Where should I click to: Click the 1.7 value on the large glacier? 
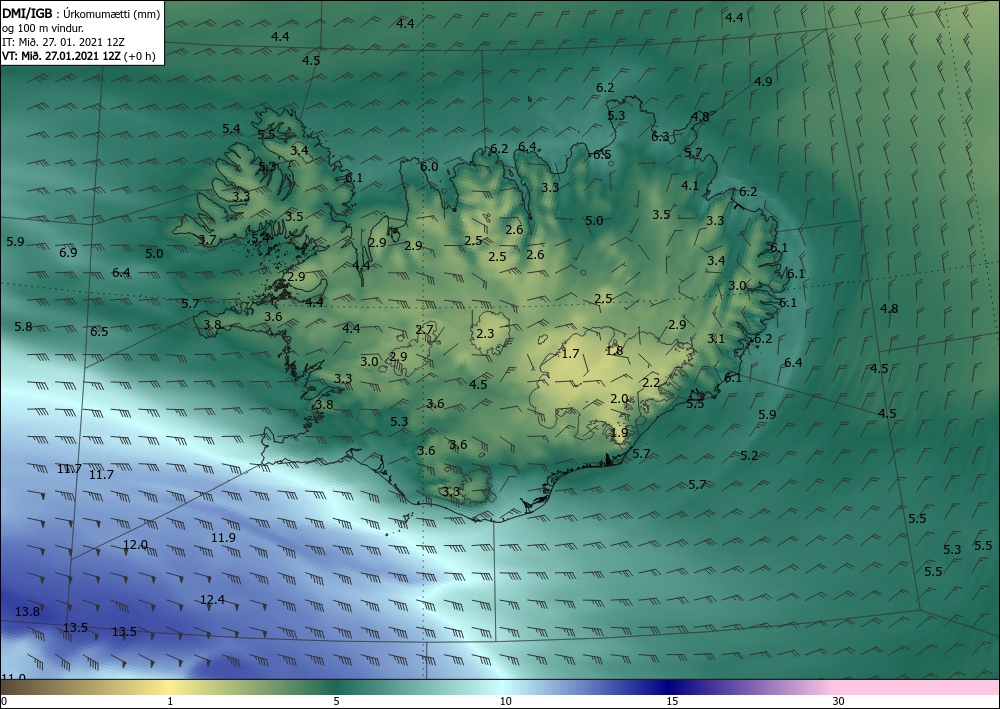(x=570, y=353)
